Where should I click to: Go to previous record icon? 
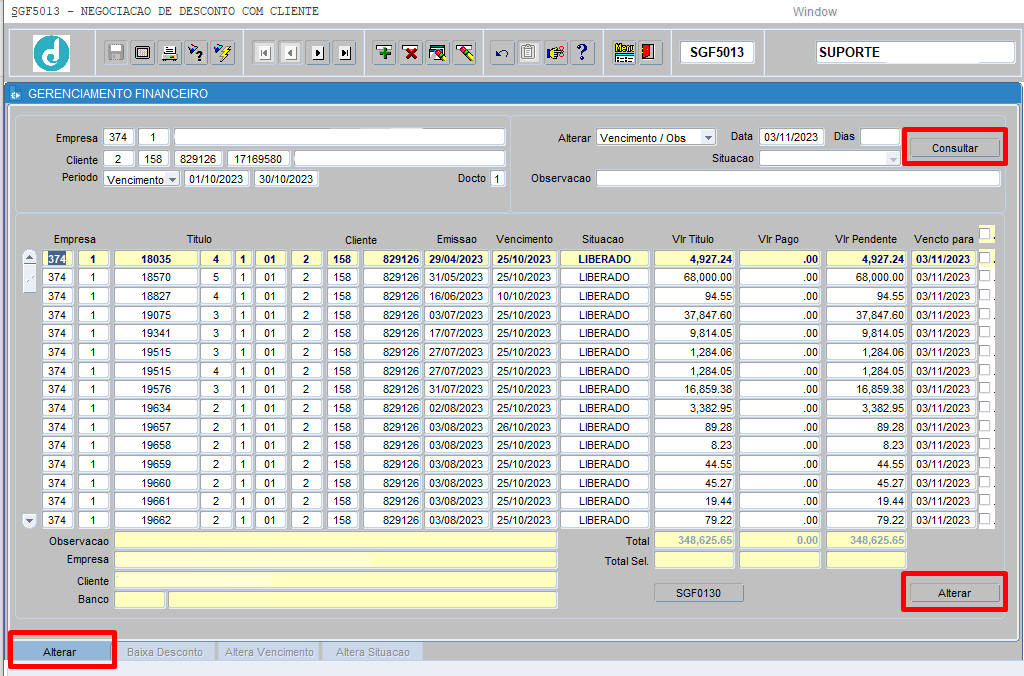(291, 53)
